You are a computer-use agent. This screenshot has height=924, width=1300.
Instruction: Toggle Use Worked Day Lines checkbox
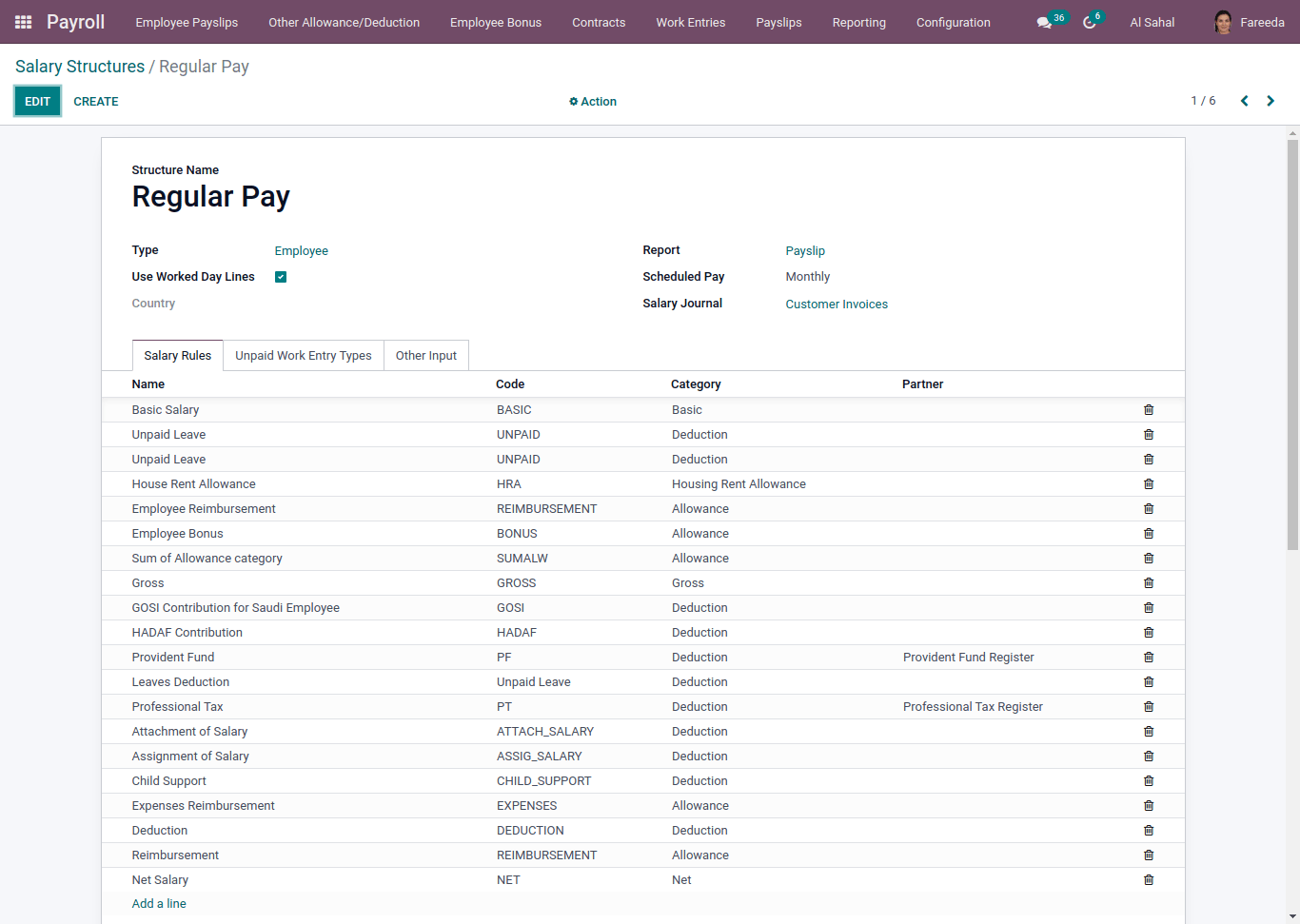[x=281, y=277]
